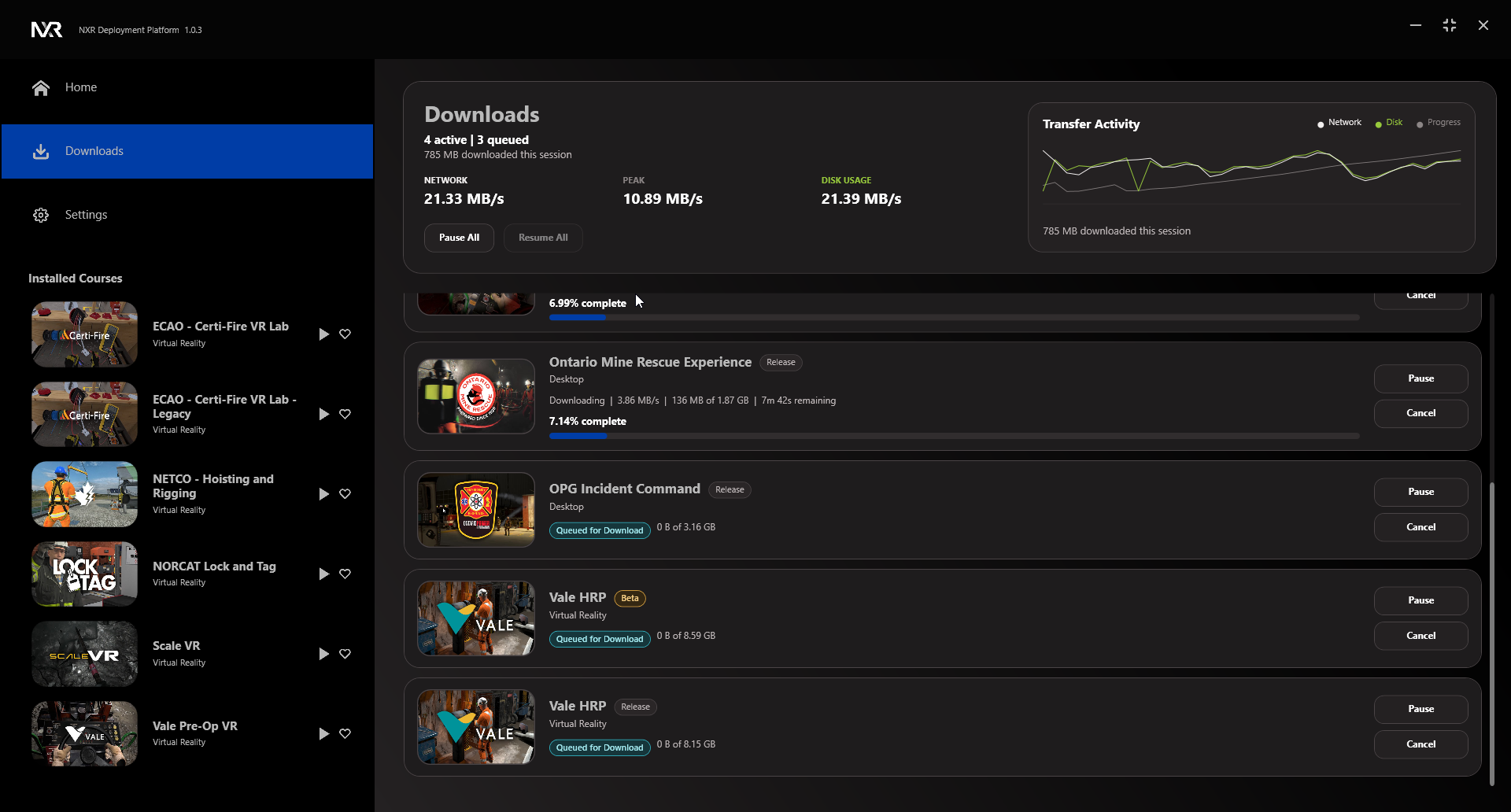This screenshot has height=812, width=1511.
Task: Open the Home page from the sidebar
Action: (80, 87)
